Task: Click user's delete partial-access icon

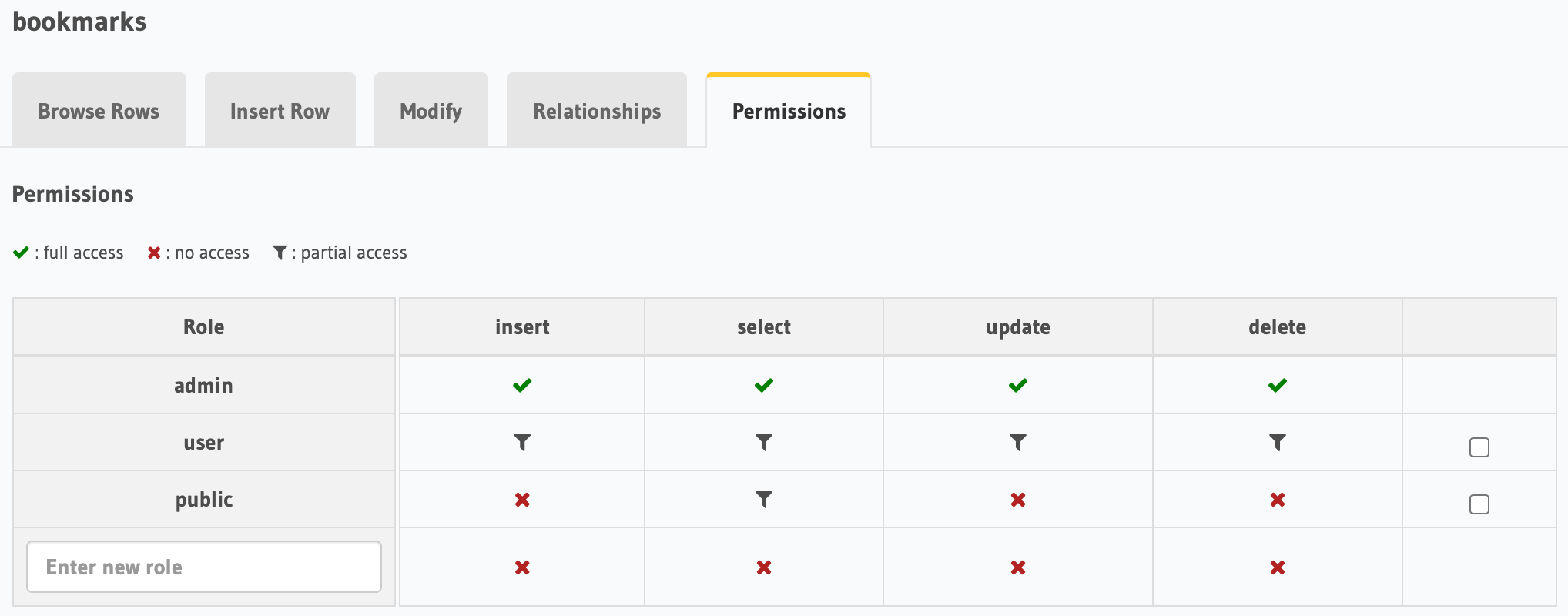Action: 1277,442
